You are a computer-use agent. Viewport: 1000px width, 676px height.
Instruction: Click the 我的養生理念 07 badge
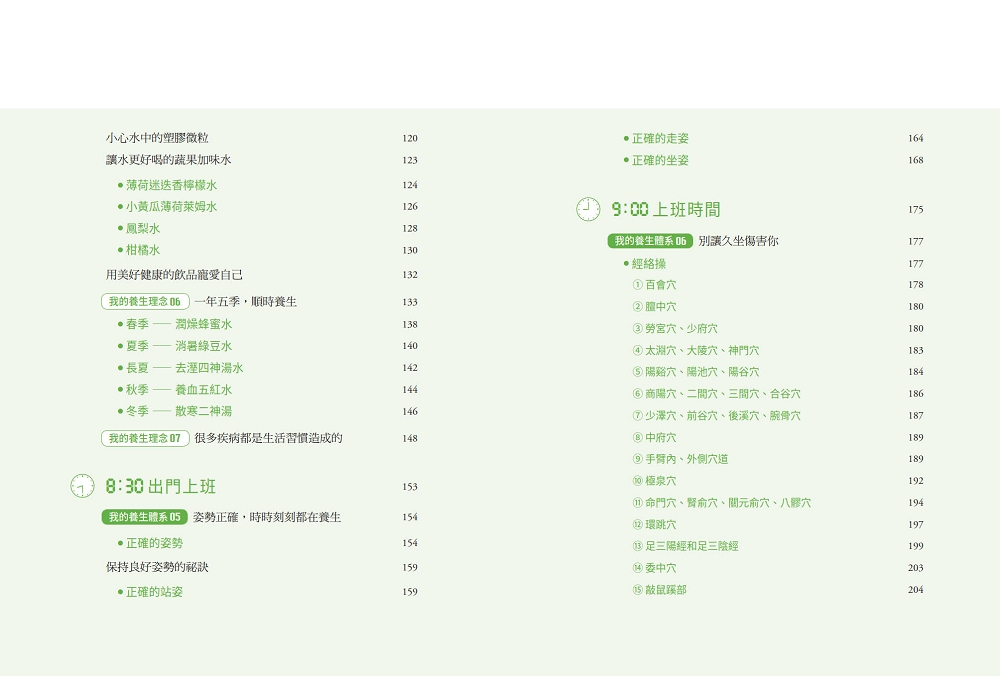(145, 438)
